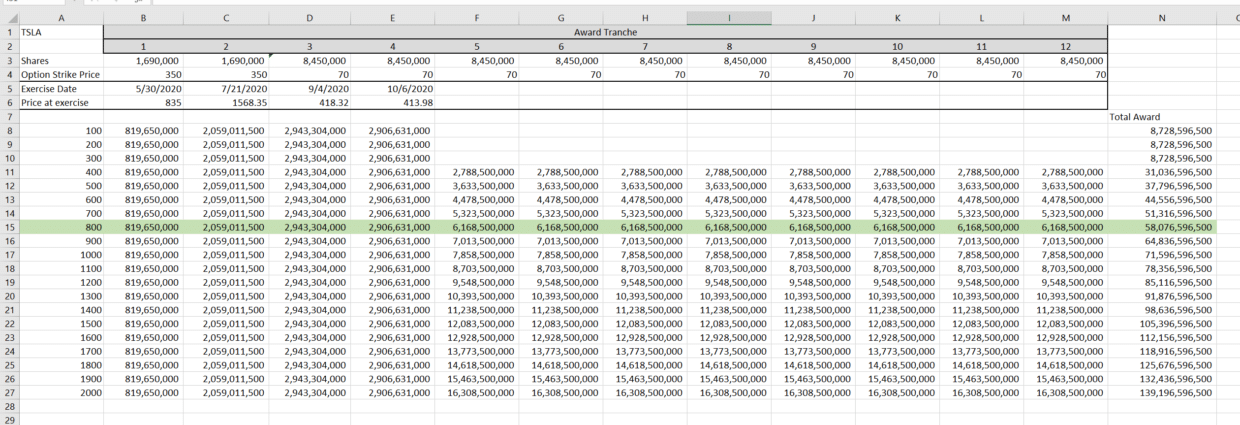Select column A header
Screen dimensions: 1240x425
tap(60, 18)
